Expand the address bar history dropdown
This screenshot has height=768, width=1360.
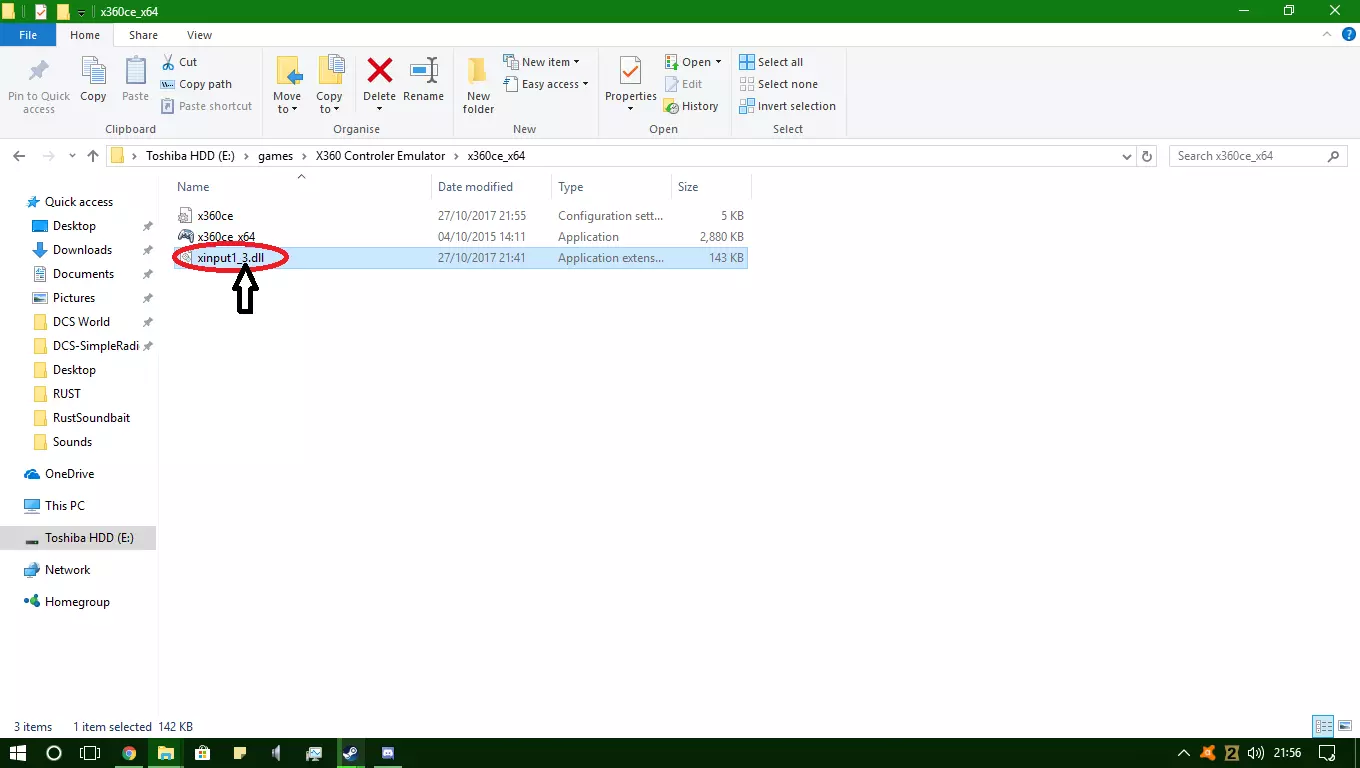(1126, 156)
